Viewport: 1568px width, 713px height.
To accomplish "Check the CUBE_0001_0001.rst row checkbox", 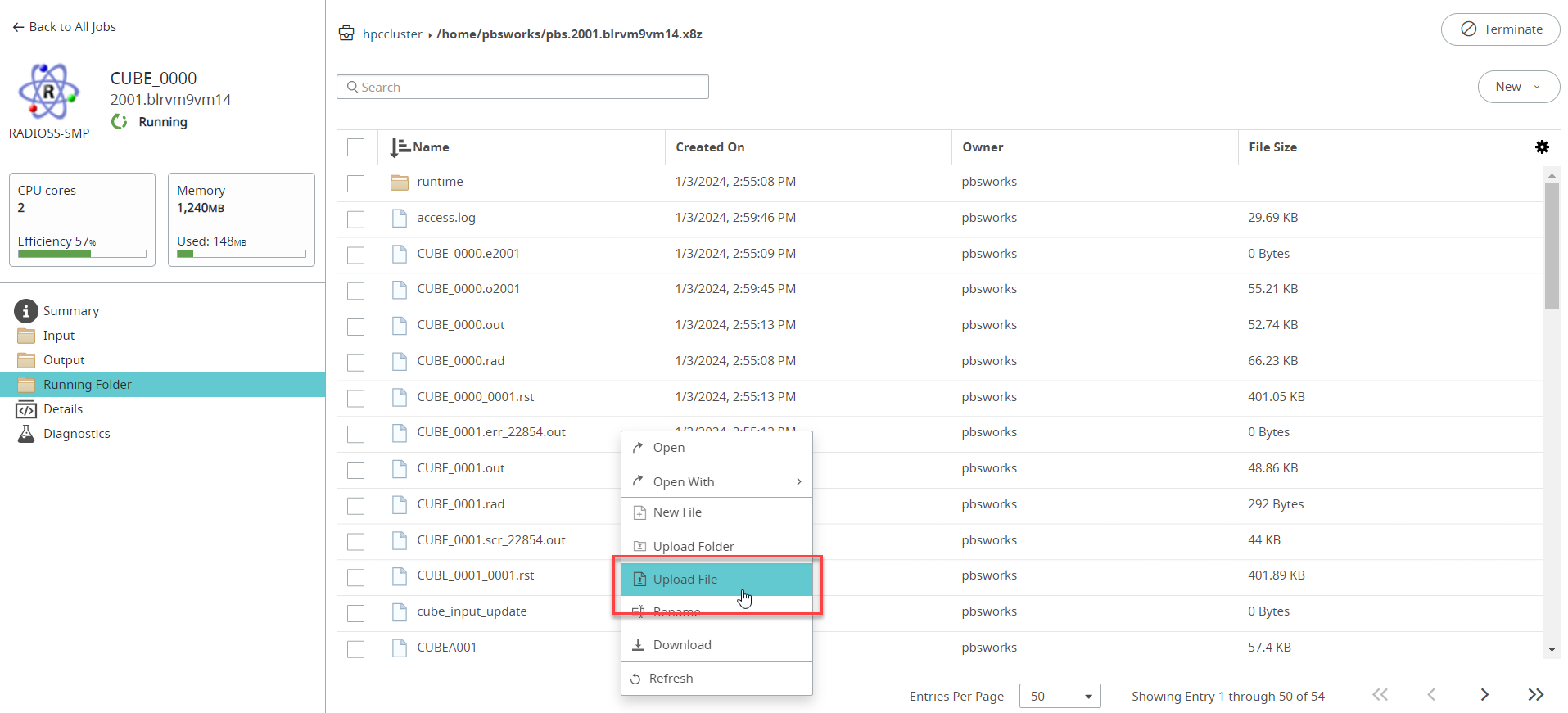I will tap(355, 578).
